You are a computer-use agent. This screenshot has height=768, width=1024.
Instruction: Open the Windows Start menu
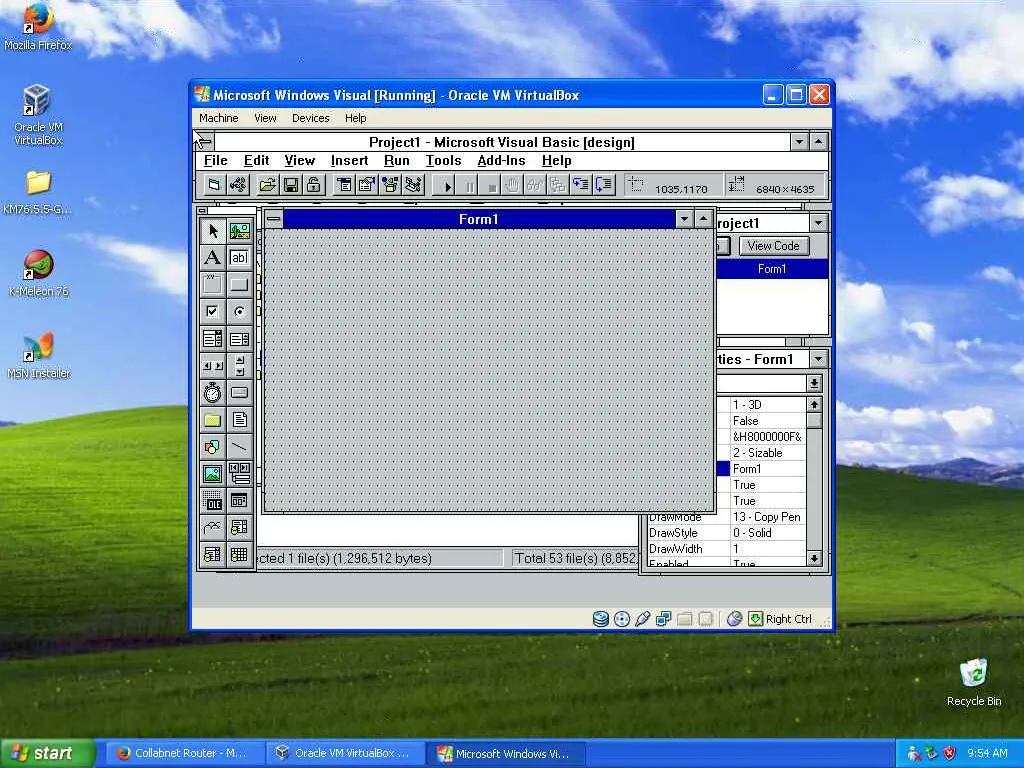point(46,754)
